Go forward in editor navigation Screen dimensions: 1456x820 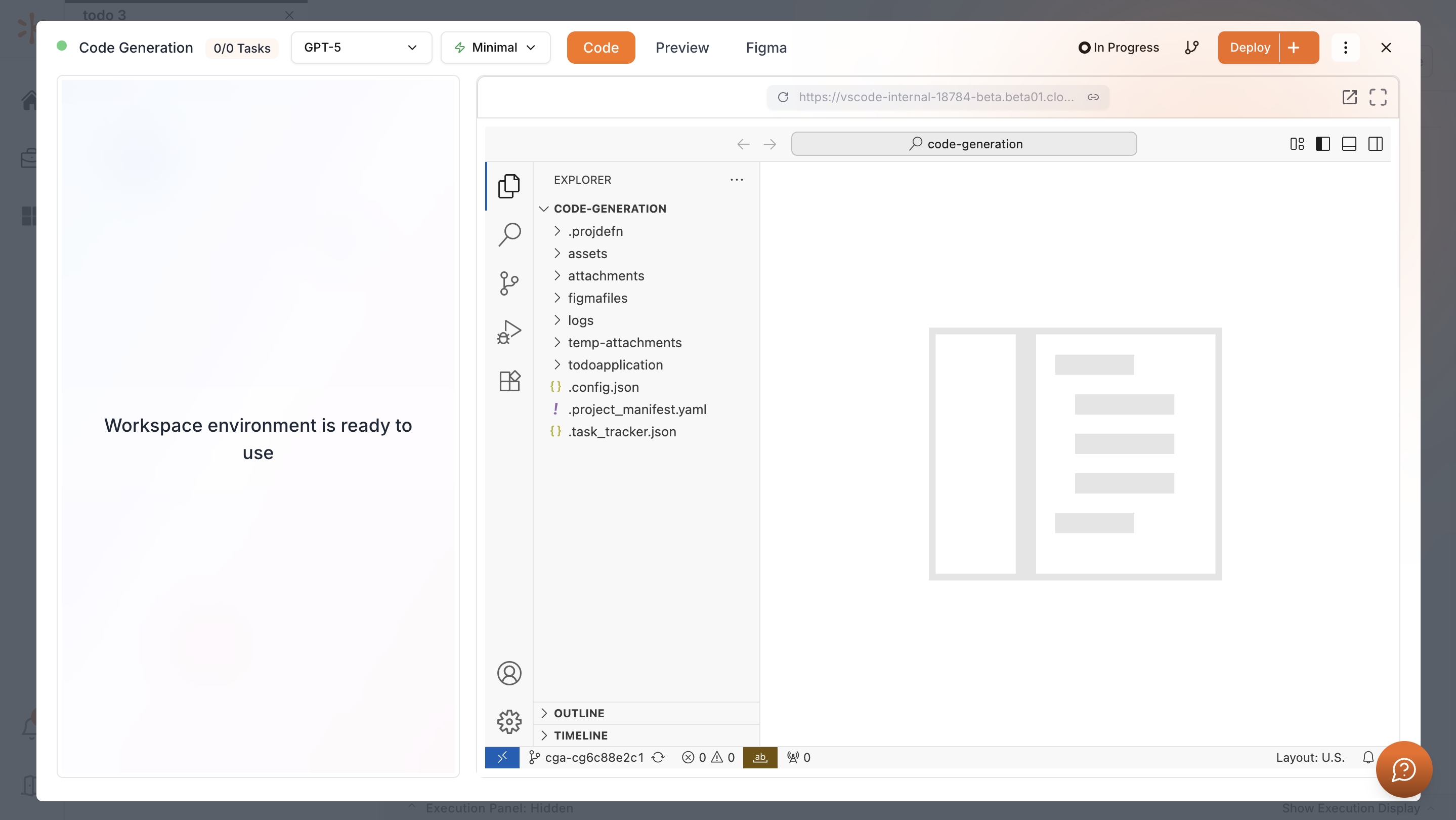(769, 144)
